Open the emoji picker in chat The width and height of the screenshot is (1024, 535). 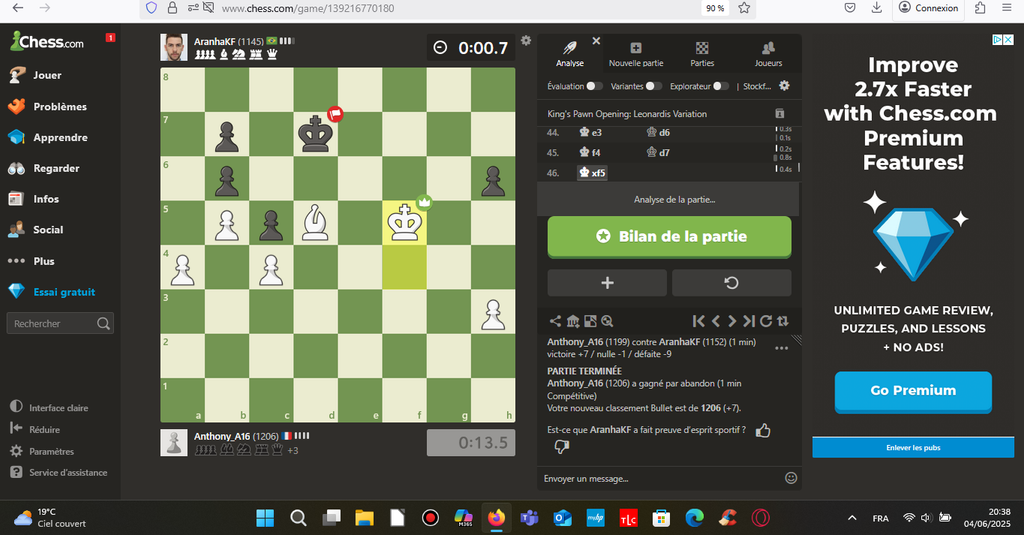coord(791,479)
